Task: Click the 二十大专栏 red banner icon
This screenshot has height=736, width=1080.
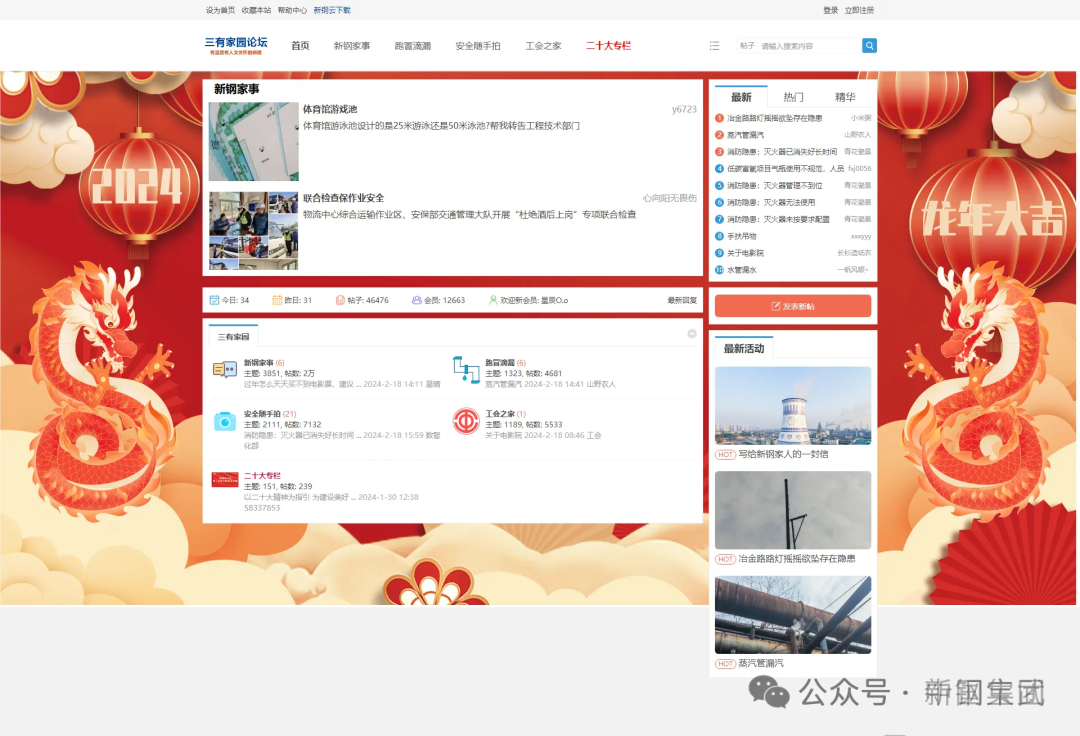Action: pyautogui.click(x=225, y=480)
